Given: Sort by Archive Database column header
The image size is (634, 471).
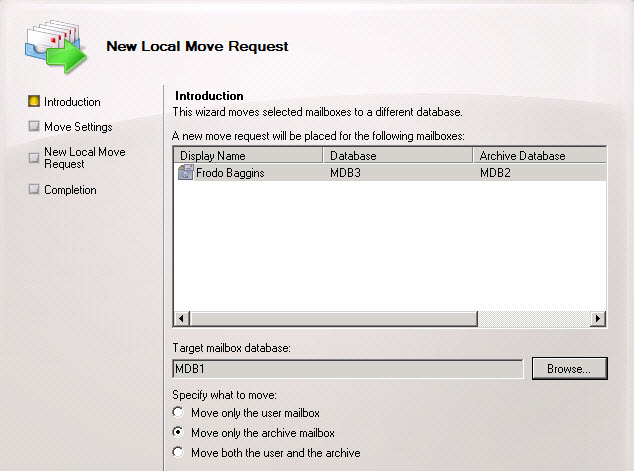Looking at the screenshot, I should [x=538, y=156].
